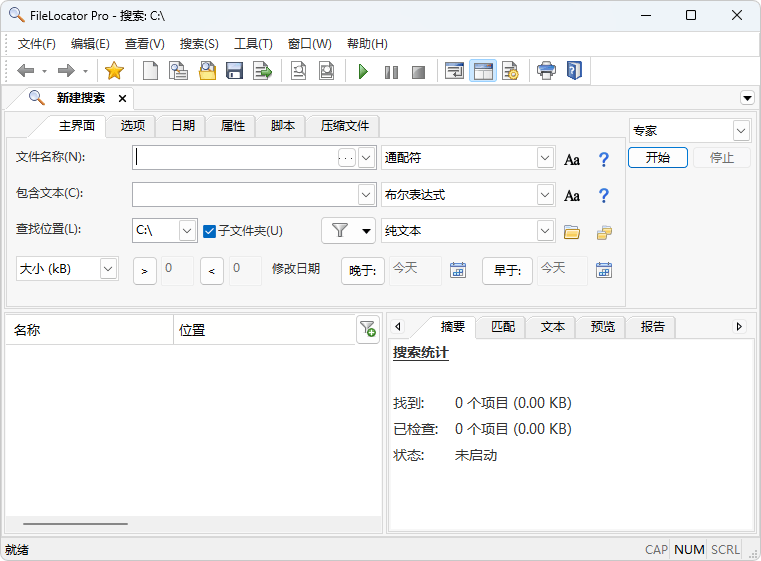Click the forward navigation arrow
The height and width of the screenshot is (561, 761).
66,71
